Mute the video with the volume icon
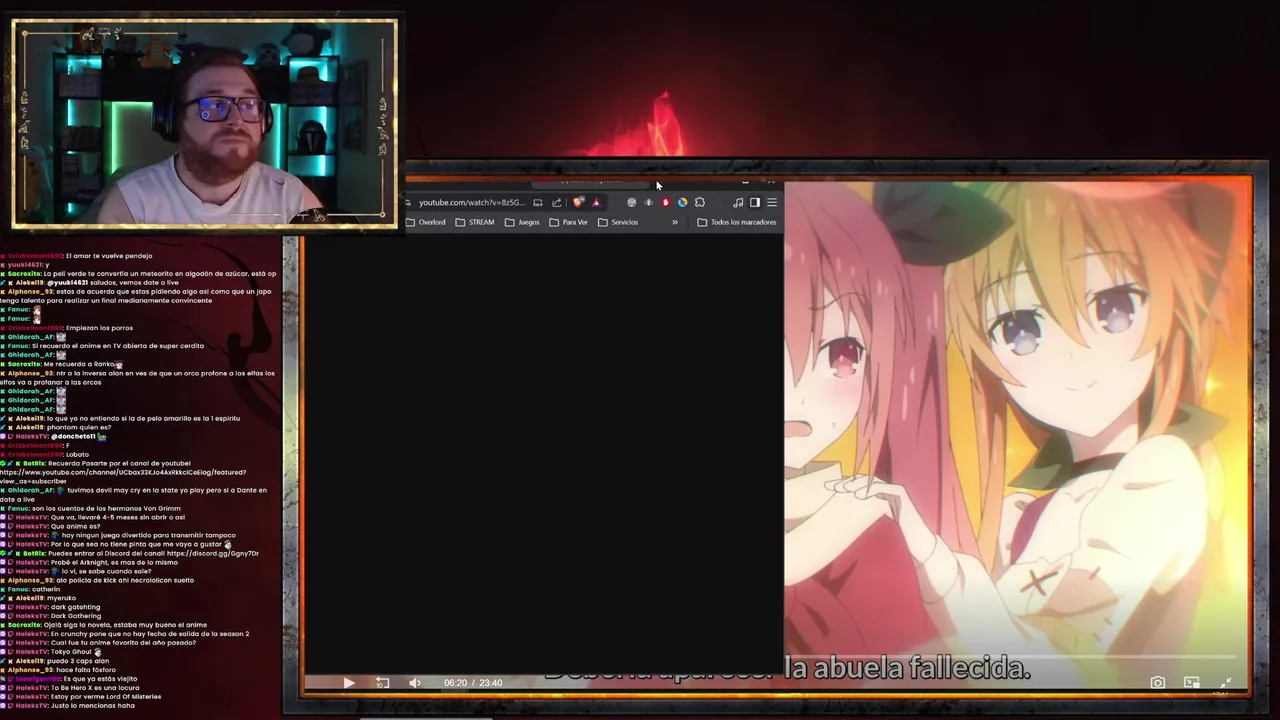The height and width of the screenshot is (720, 1280). (x=415, y=683)
